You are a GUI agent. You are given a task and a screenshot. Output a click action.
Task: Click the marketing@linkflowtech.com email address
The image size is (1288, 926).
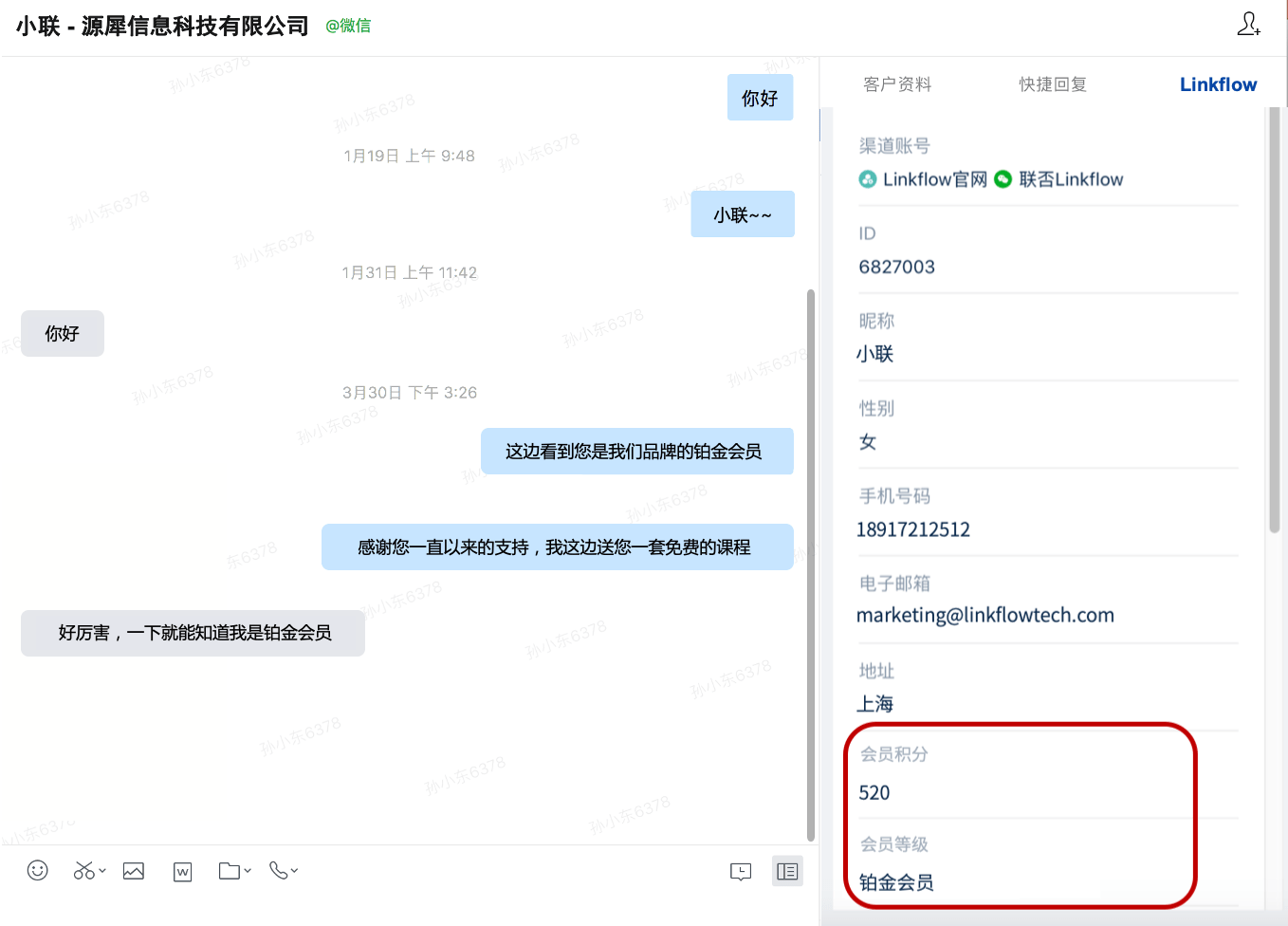(984, 615)
